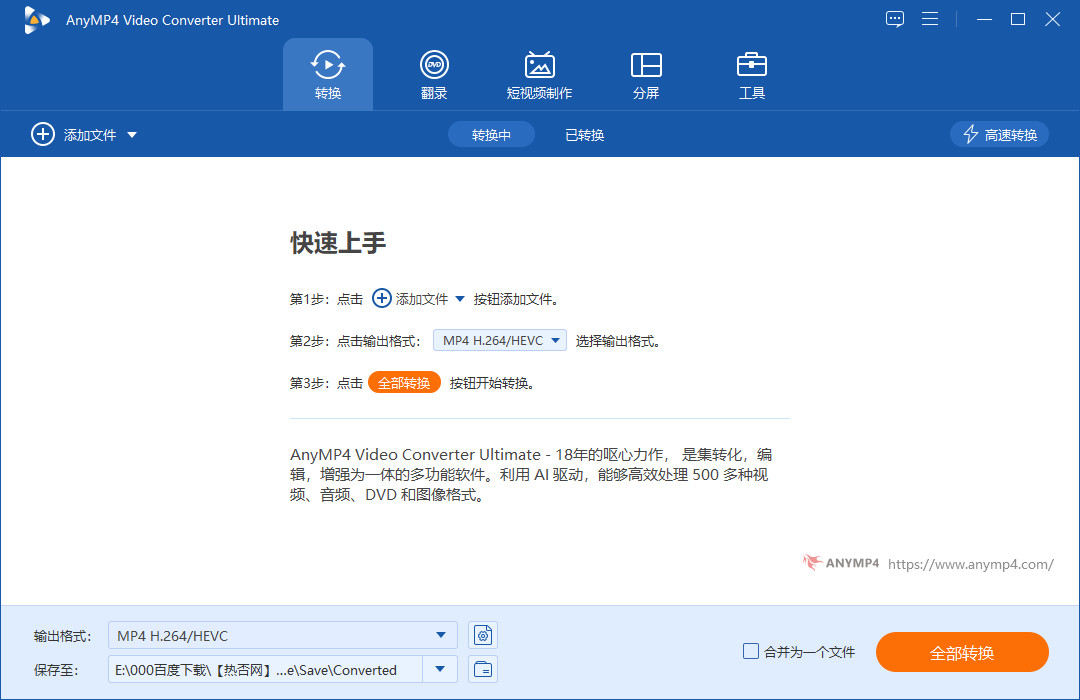Switch to the 翻录 DVD ripper tab

coord(434,74)
